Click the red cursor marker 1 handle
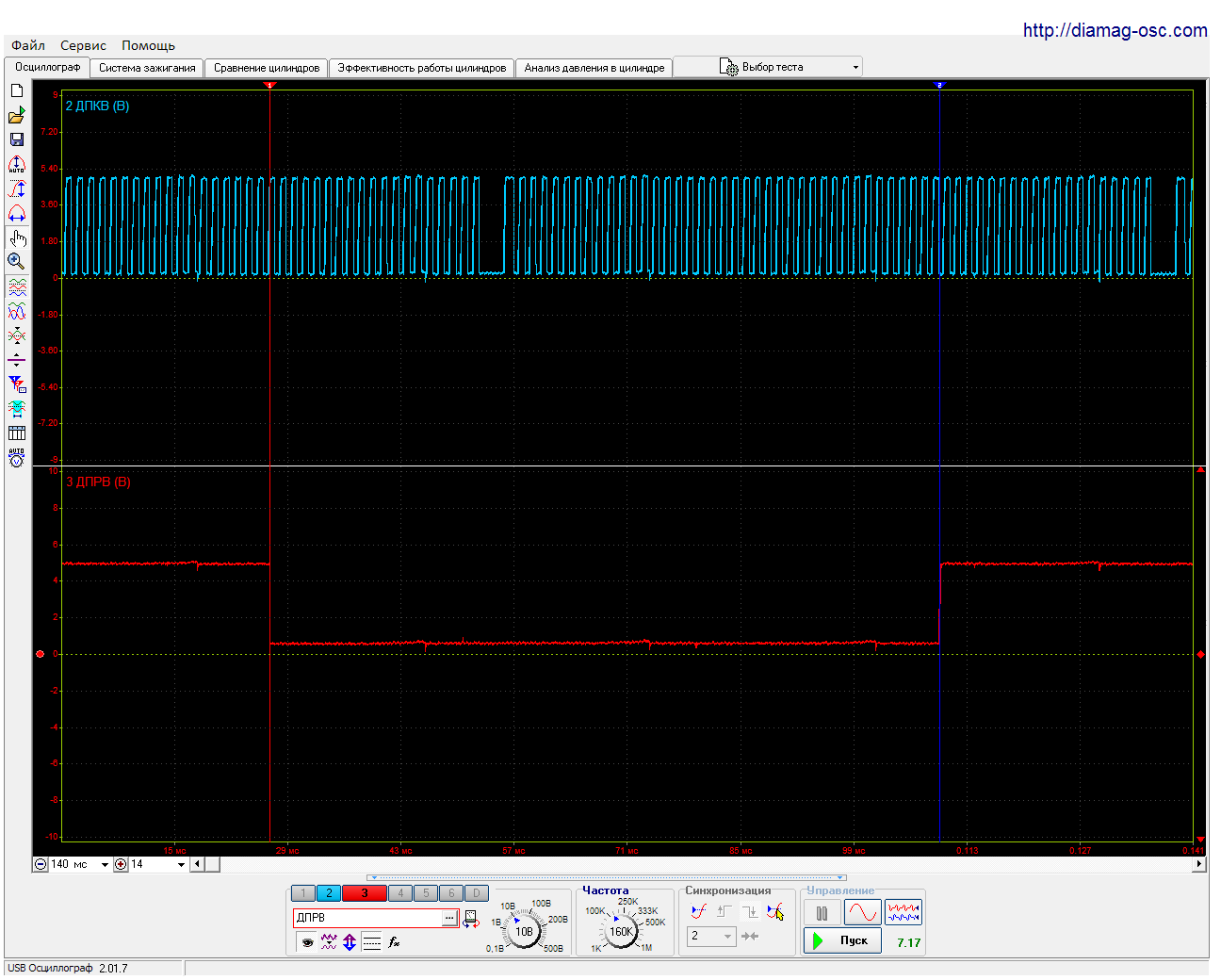The image size is (1221, 980). 269,85
